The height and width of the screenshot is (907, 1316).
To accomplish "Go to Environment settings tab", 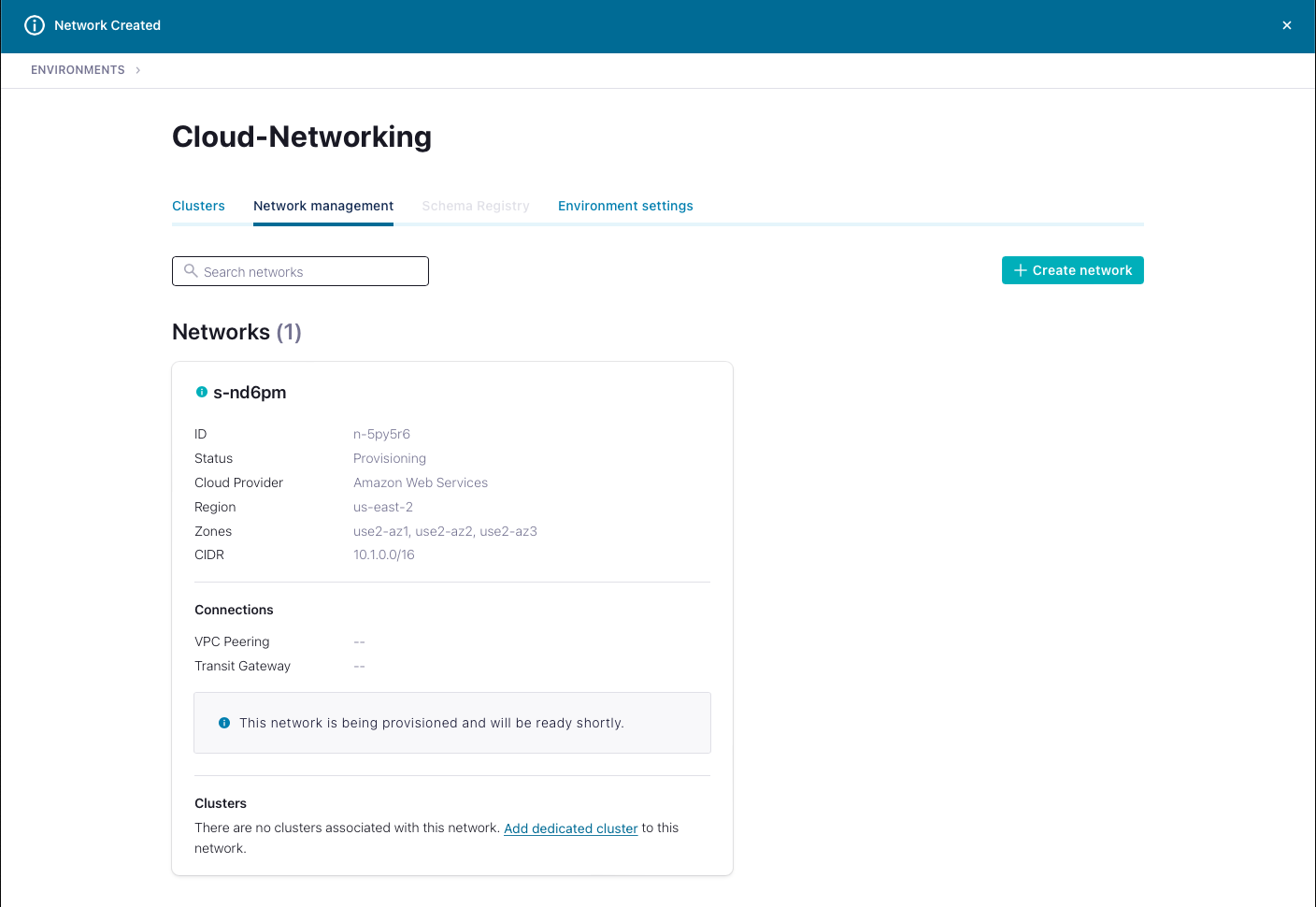I will tap(625, 206).
